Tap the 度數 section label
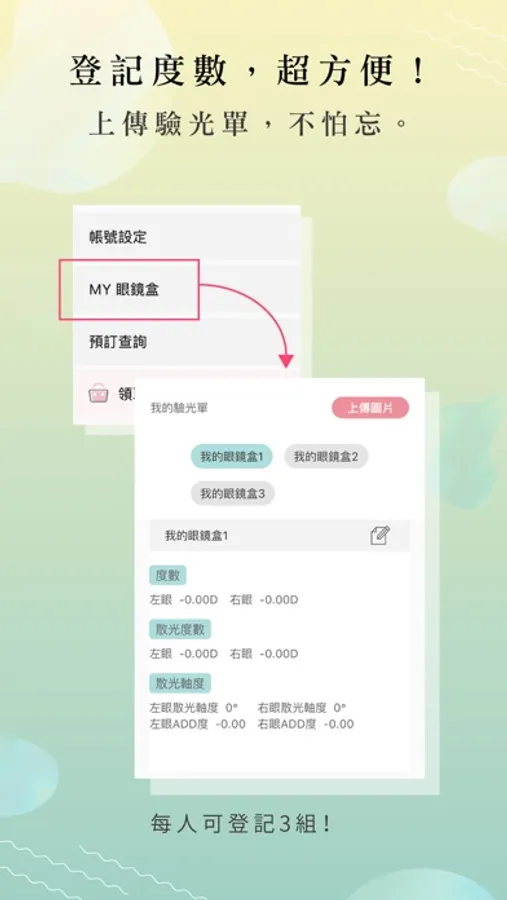 (168, 575)
